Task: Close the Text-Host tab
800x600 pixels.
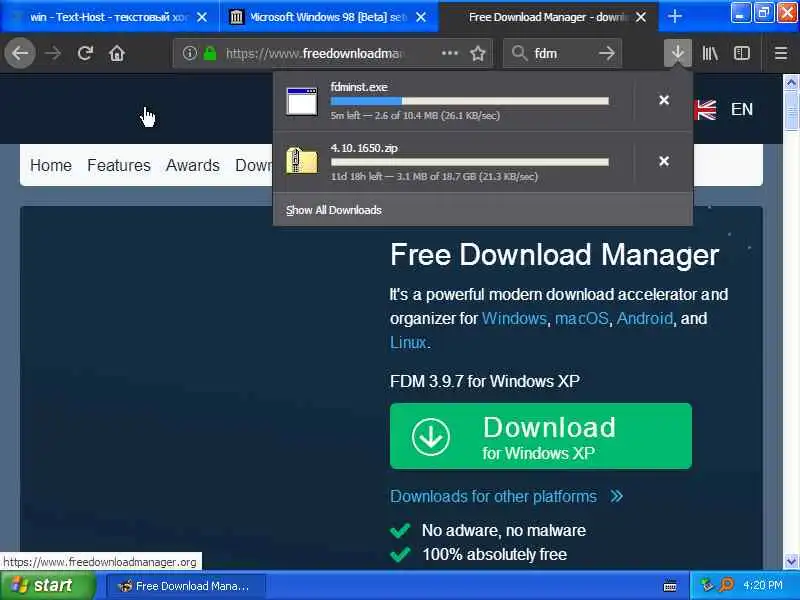Action: [202, 17]
